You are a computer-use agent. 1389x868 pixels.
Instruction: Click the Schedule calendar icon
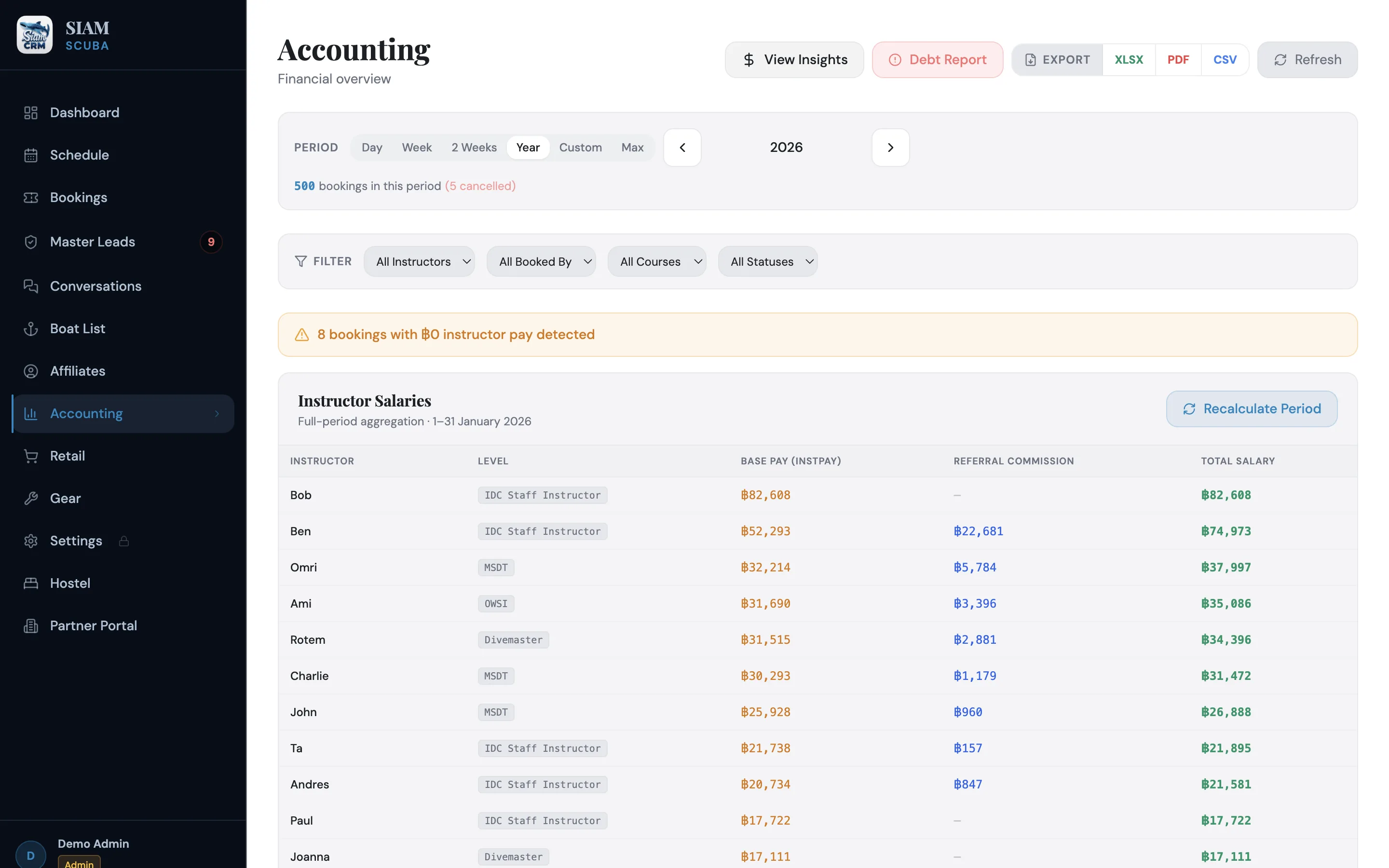pyautogui.click(x=31, y=155)
